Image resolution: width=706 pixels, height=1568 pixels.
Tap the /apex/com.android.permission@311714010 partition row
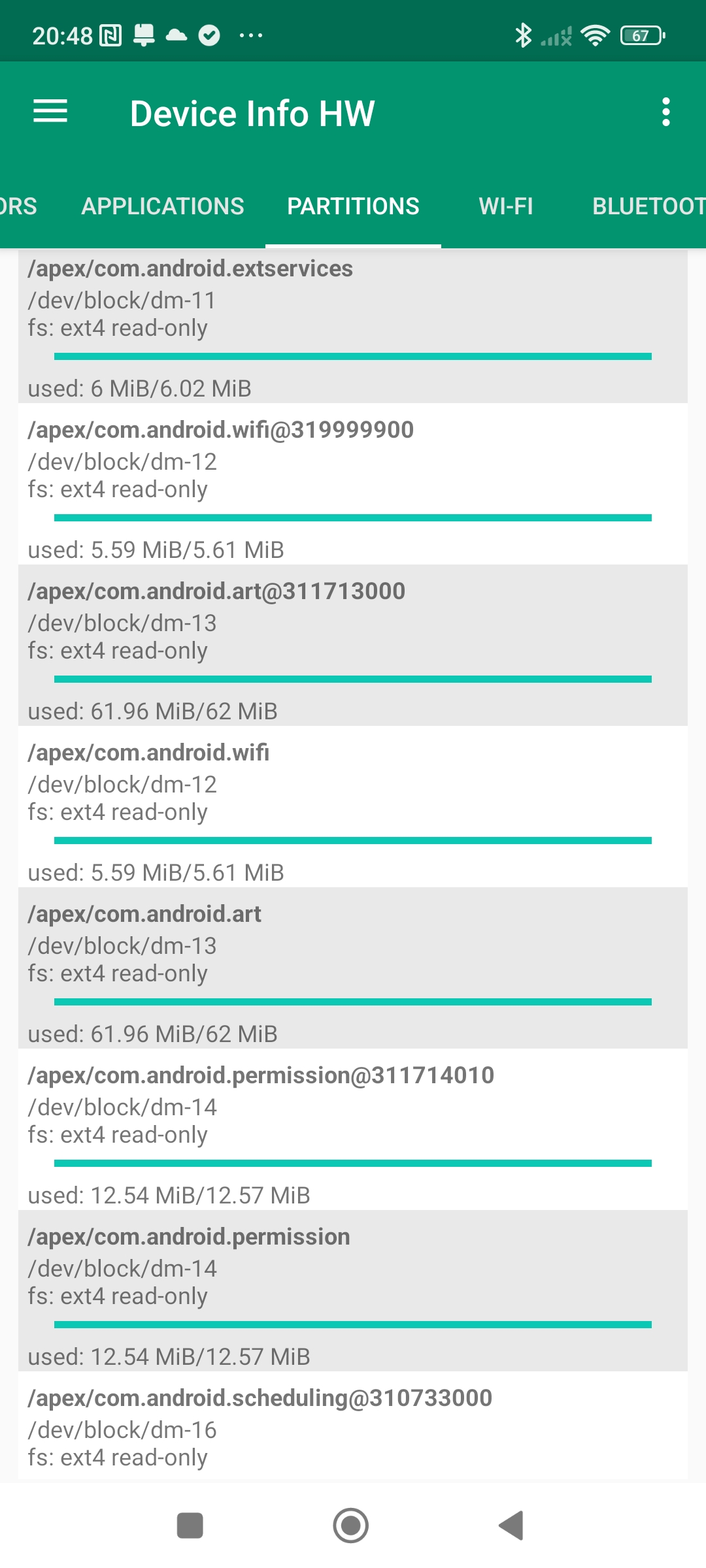click(x=353, y=1129)
